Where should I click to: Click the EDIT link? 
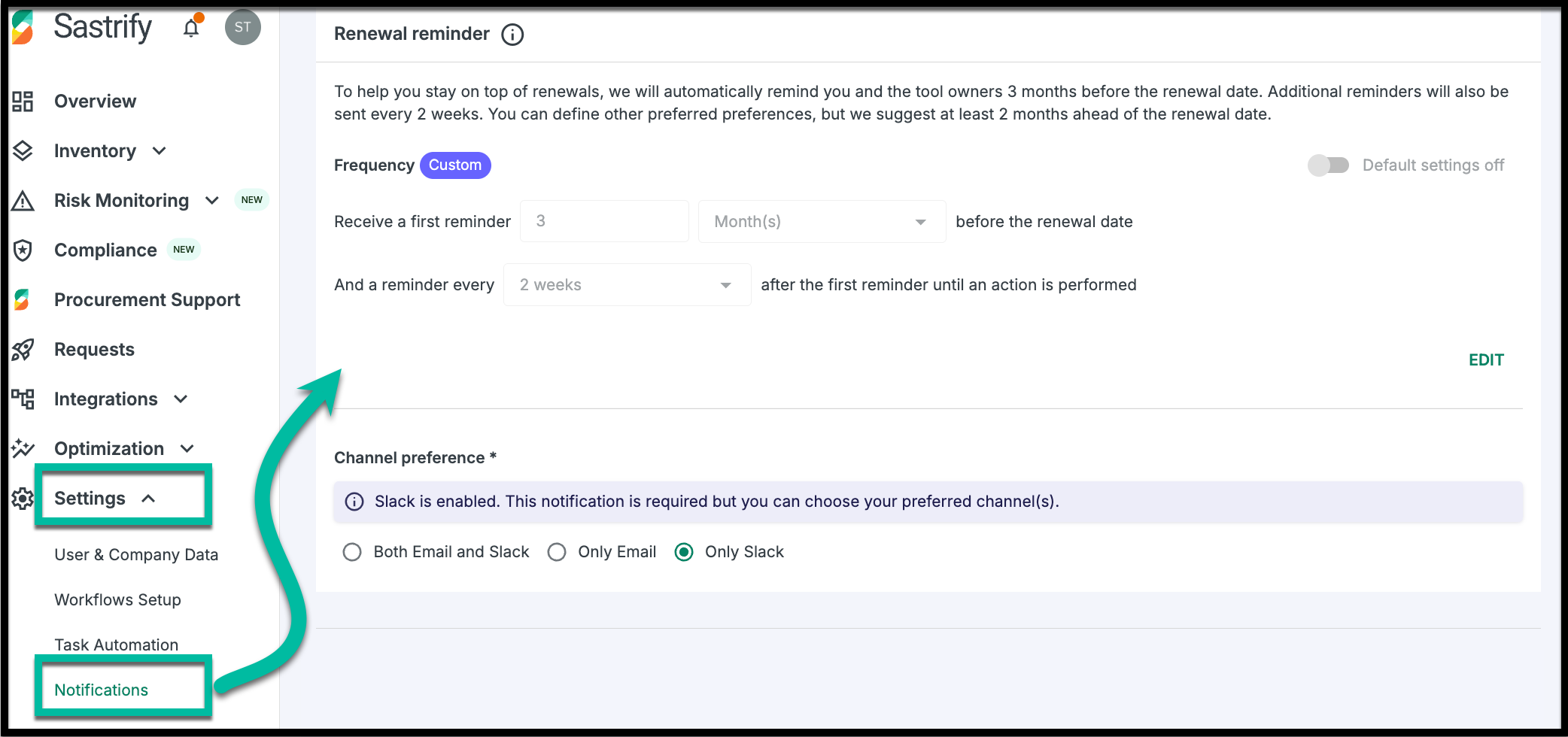point(1486,360)
